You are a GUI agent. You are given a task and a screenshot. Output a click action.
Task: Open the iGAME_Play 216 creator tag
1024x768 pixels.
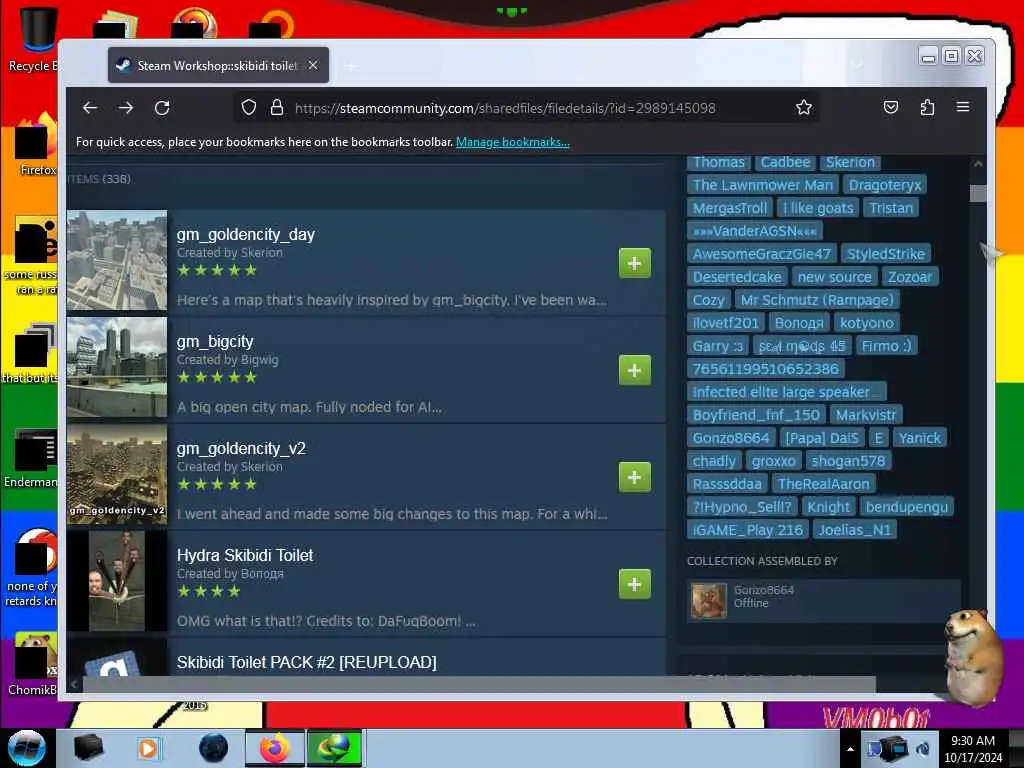(x=748, y=530)
